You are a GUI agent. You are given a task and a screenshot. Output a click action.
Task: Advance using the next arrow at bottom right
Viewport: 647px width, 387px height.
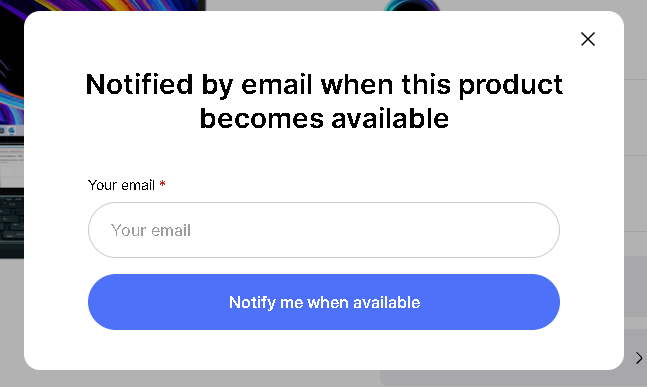point(639,358)
